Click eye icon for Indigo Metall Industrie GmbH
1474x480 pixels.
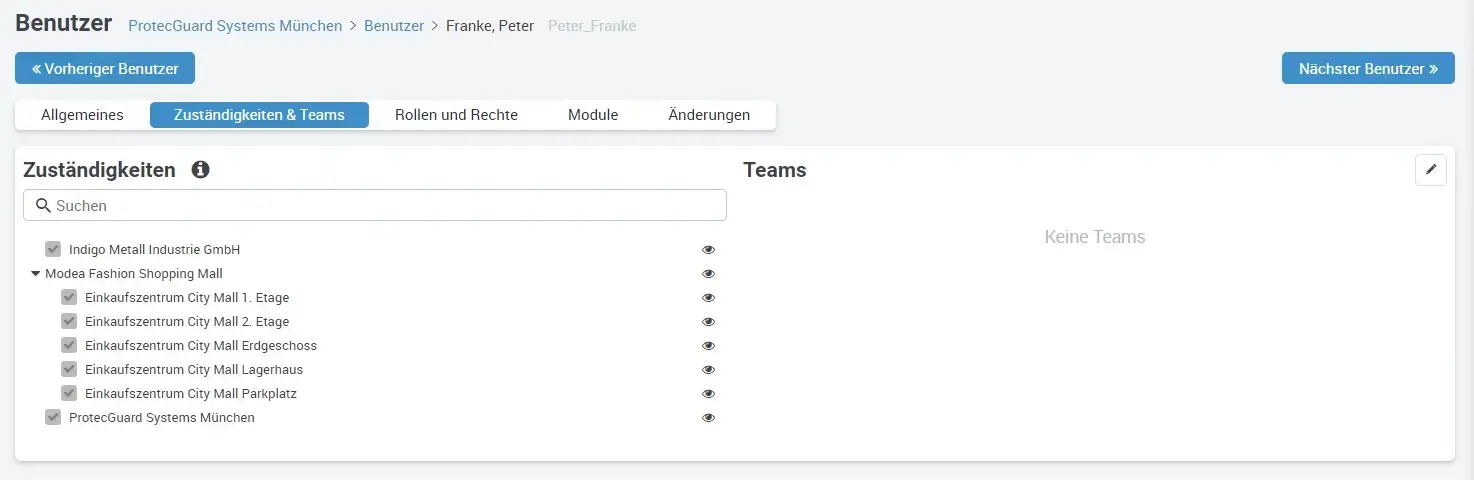coord(709,250)
